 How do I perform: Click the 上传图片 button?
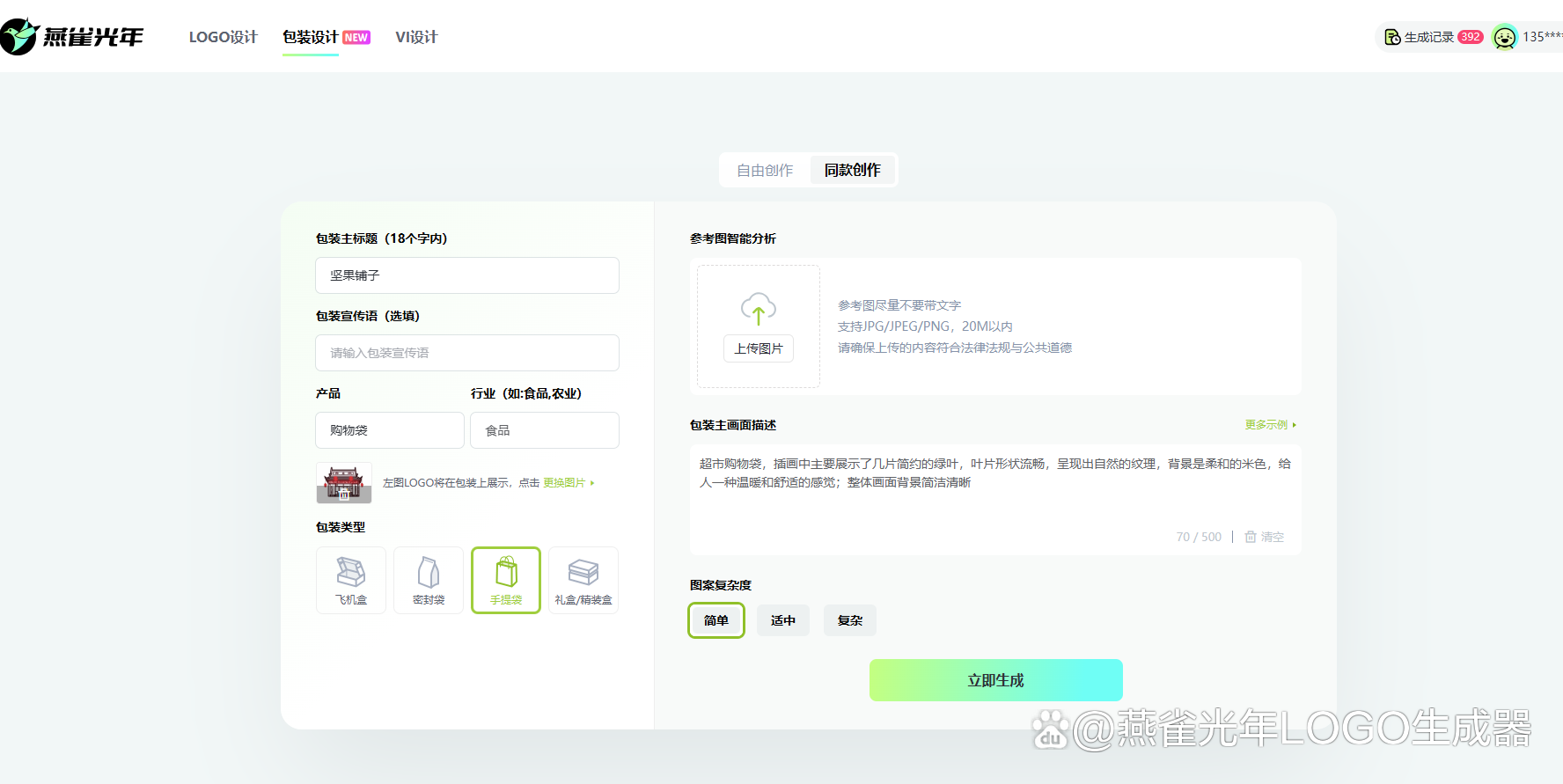pos(759,348)
